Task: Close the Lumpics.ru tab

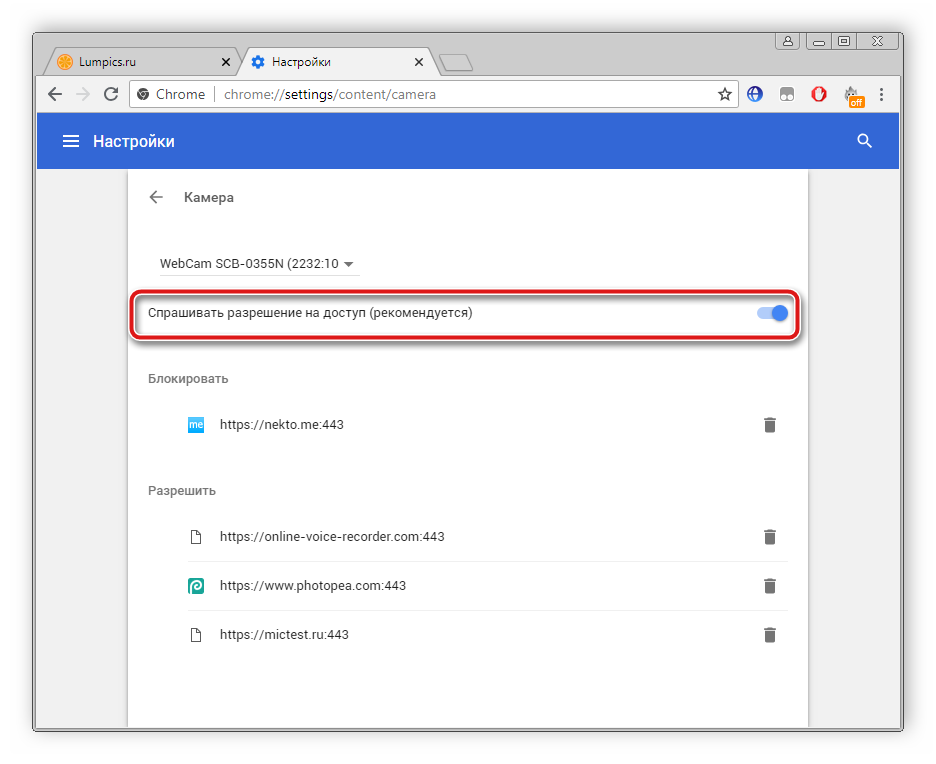Action: coord(226,62)
